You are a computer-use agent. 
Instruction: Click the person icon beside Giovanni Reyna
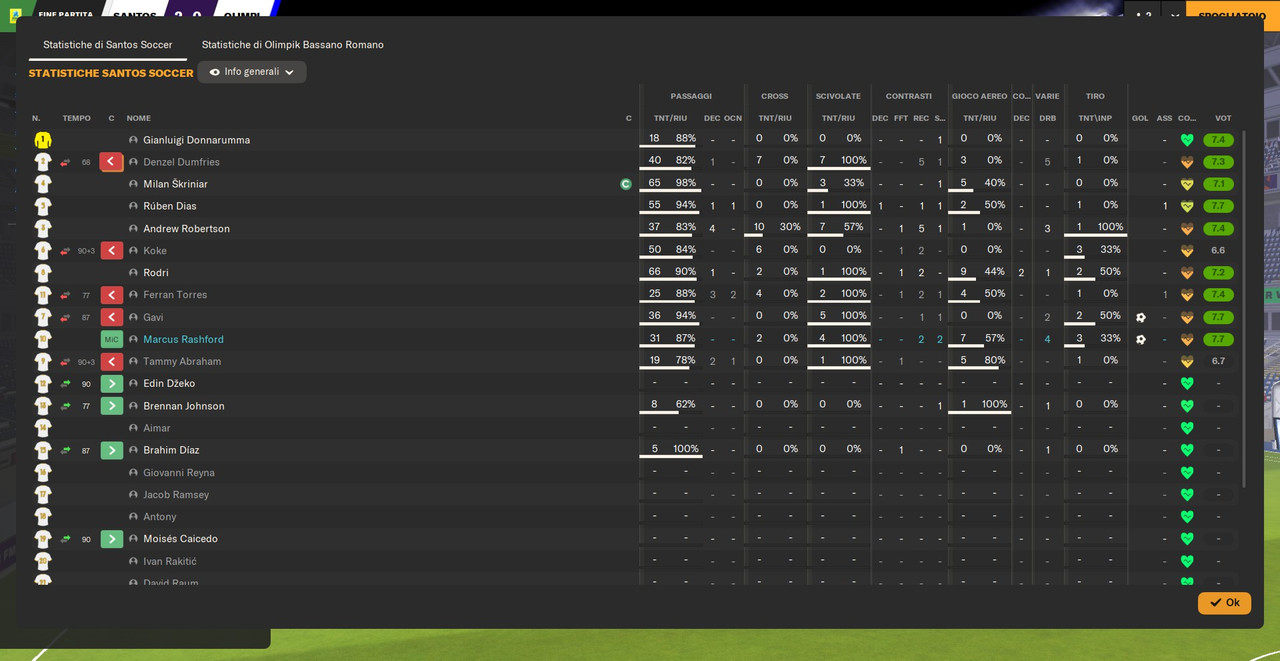tap(133, 473)
